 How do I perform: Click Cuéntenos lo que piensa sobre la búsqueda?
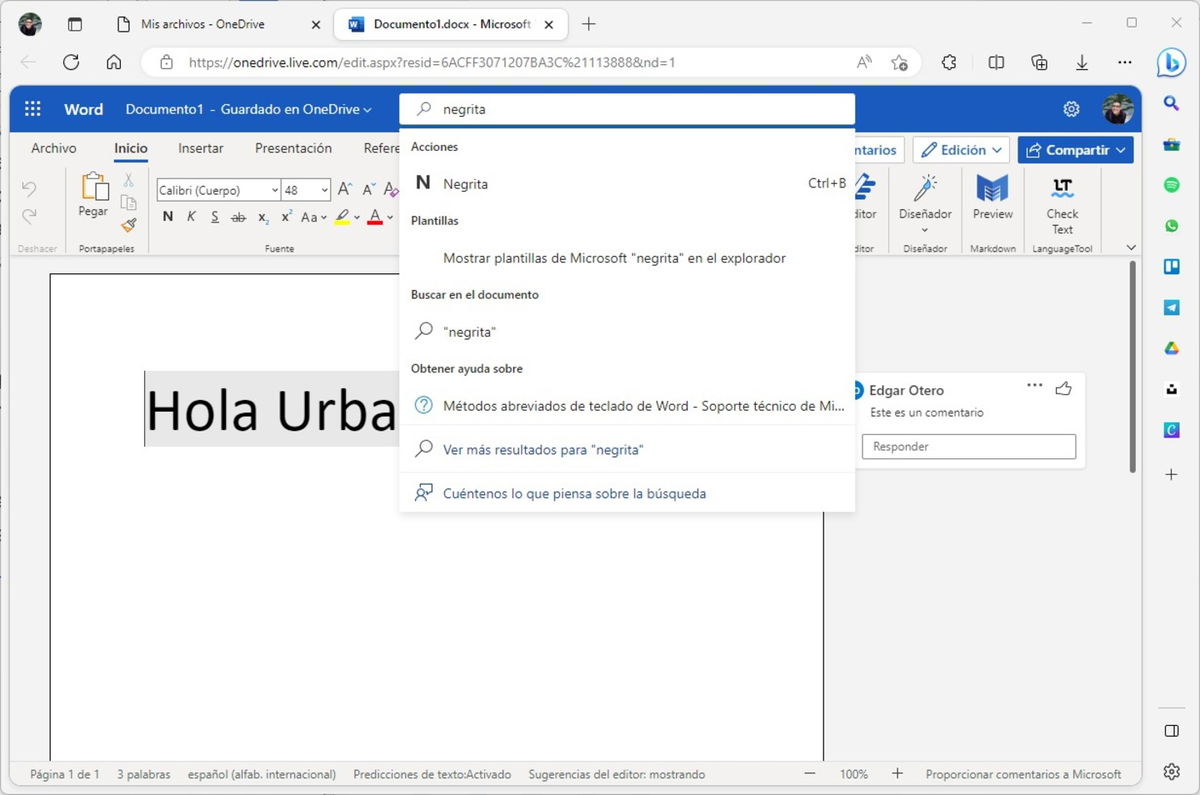[x=627, y=493]
